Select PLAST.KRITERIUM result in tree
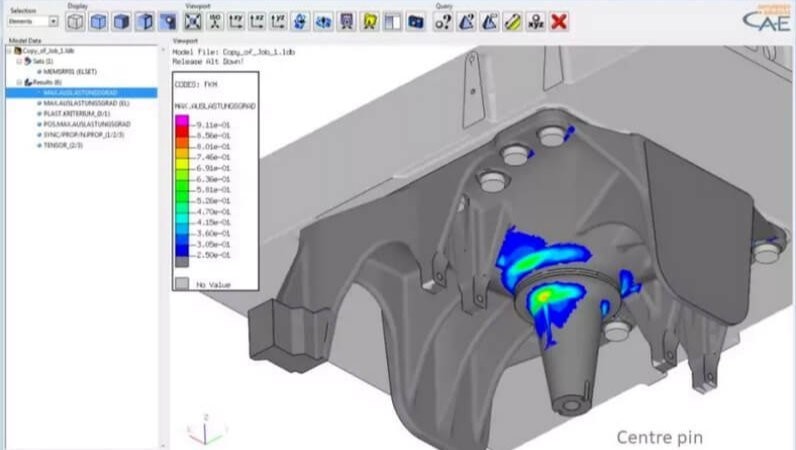The width and height of the screenshot is (796, 450). (76, 113)
